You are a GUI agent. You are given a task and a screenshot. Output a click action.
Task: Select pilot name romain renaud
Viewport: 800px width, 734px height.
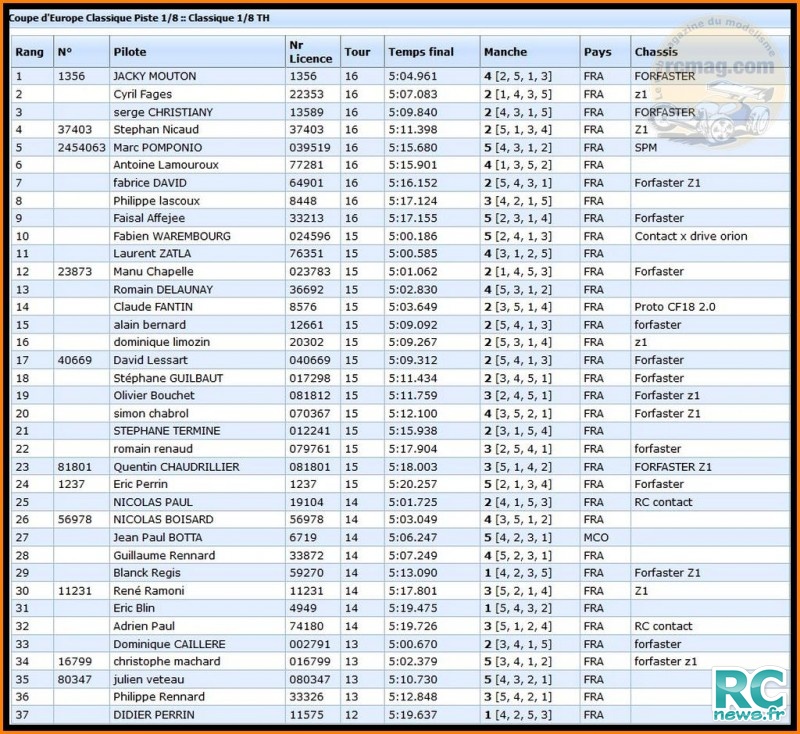[153, 449]
